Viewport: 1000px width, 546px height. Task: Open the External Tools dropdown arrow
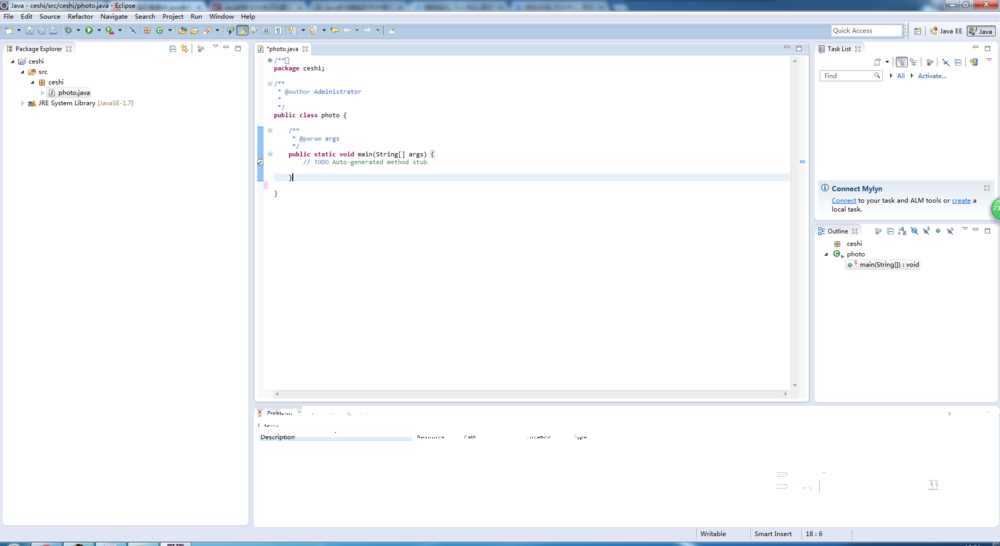120,30
